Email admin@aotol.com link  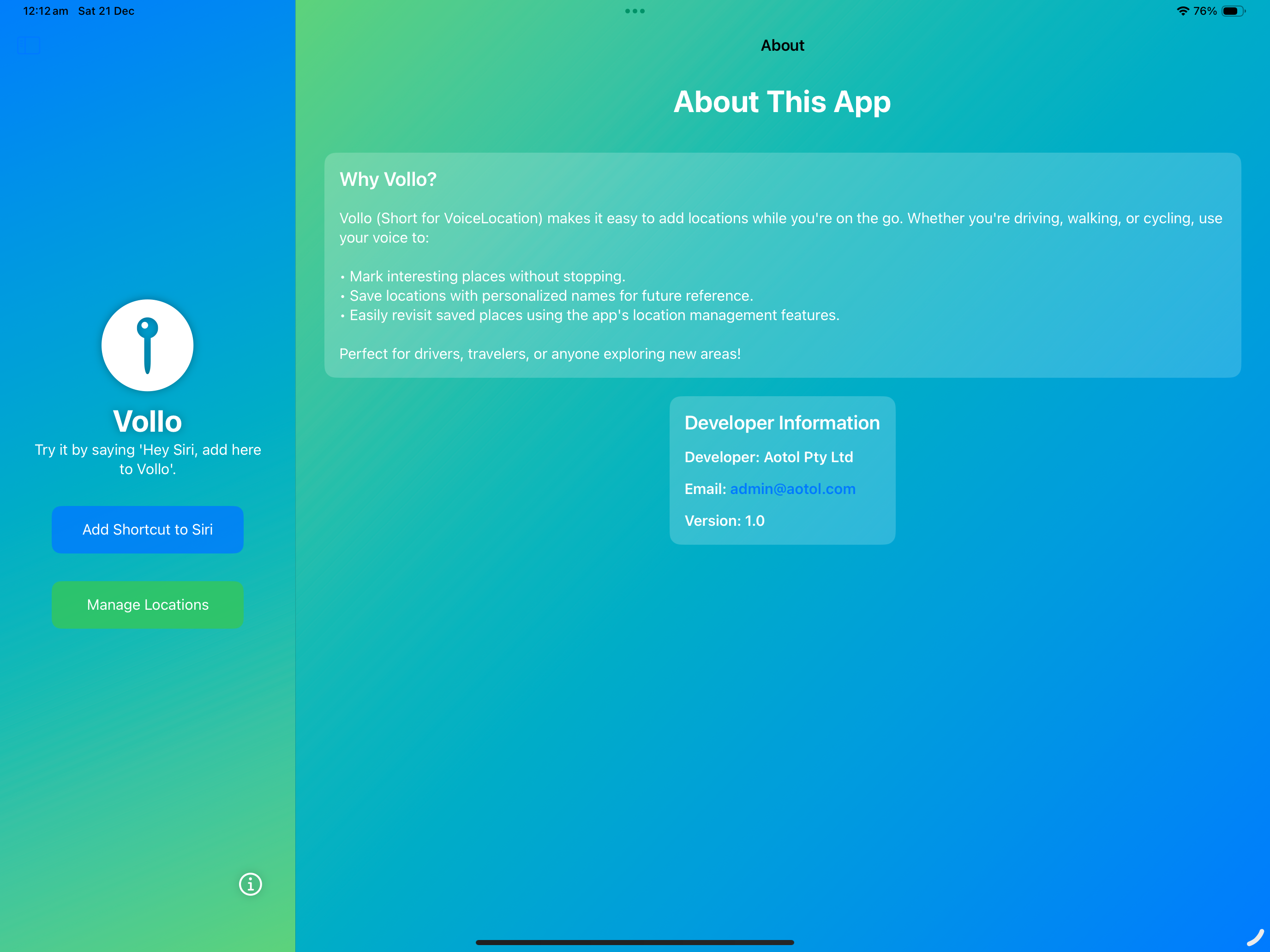pos(792,489)
